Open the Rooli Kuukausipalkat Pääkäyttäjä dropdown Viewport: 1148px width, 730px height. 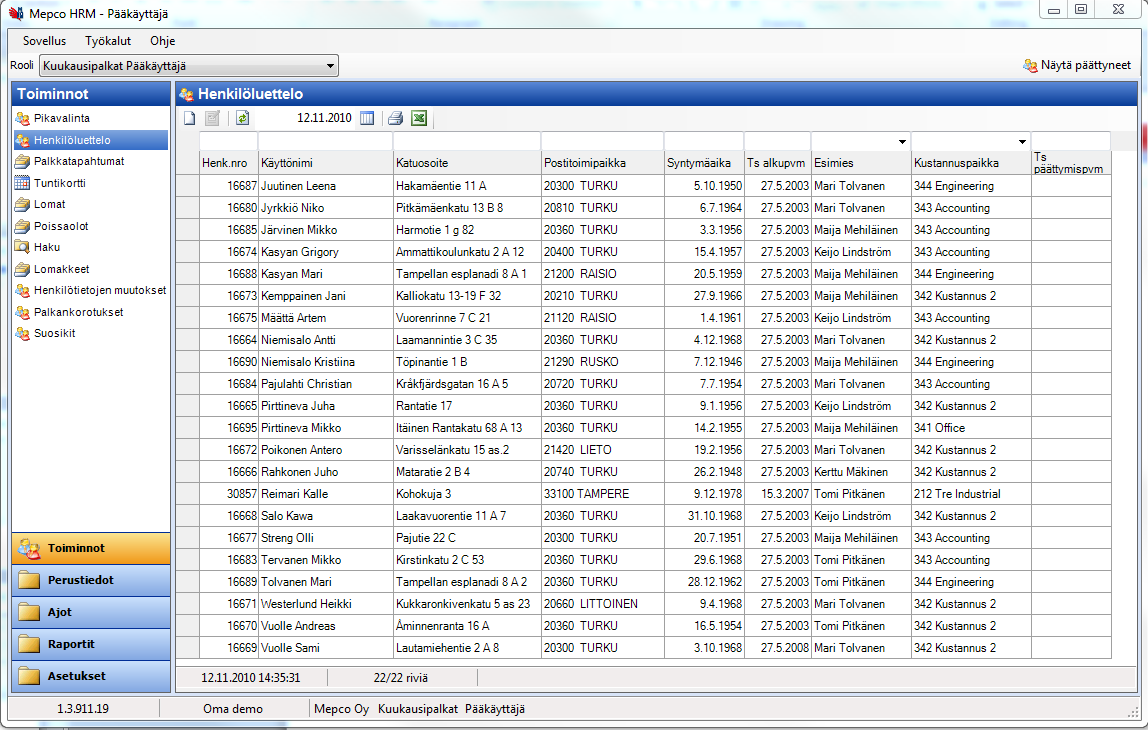click(188, 66)
